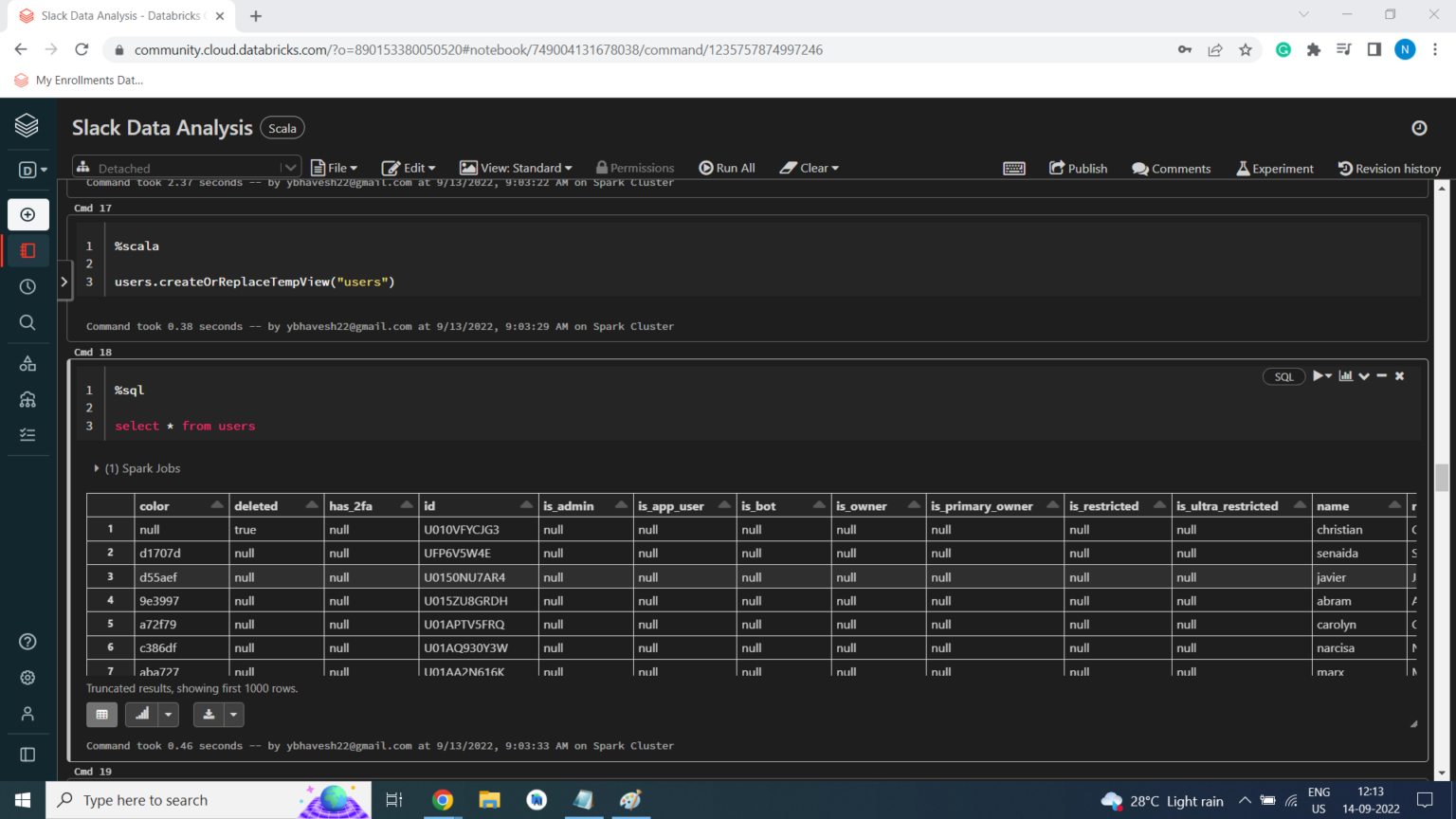Open the Create (plus) icon in sidebar
The image size is (1456, 819).
click(x=27, y=215)
